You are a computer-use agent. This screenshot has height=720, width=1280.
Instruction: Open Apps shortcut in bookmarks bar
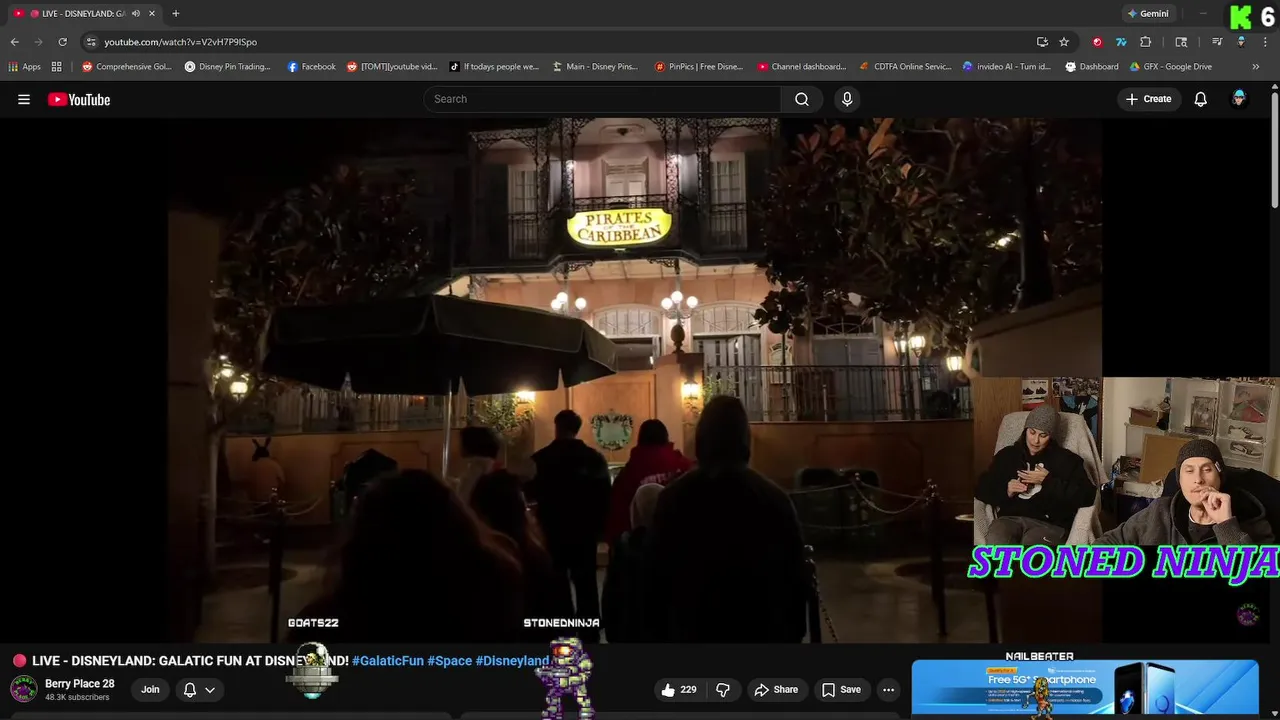[25, 67]
